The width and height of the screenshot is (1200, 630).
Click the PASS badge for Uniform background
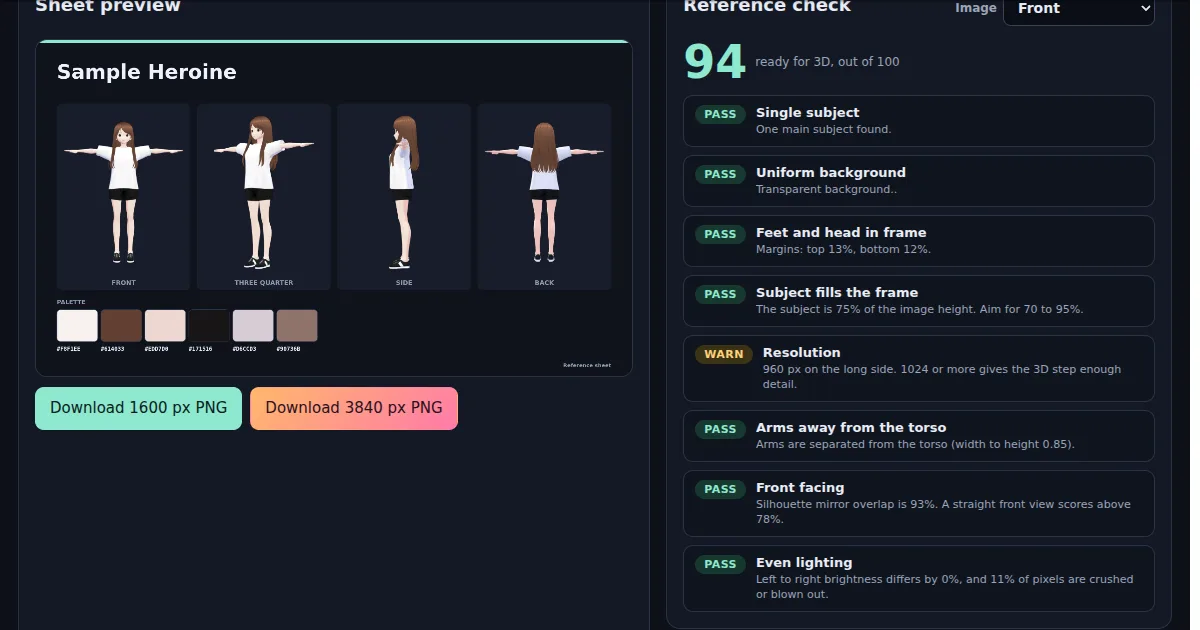tap(720, 174)
